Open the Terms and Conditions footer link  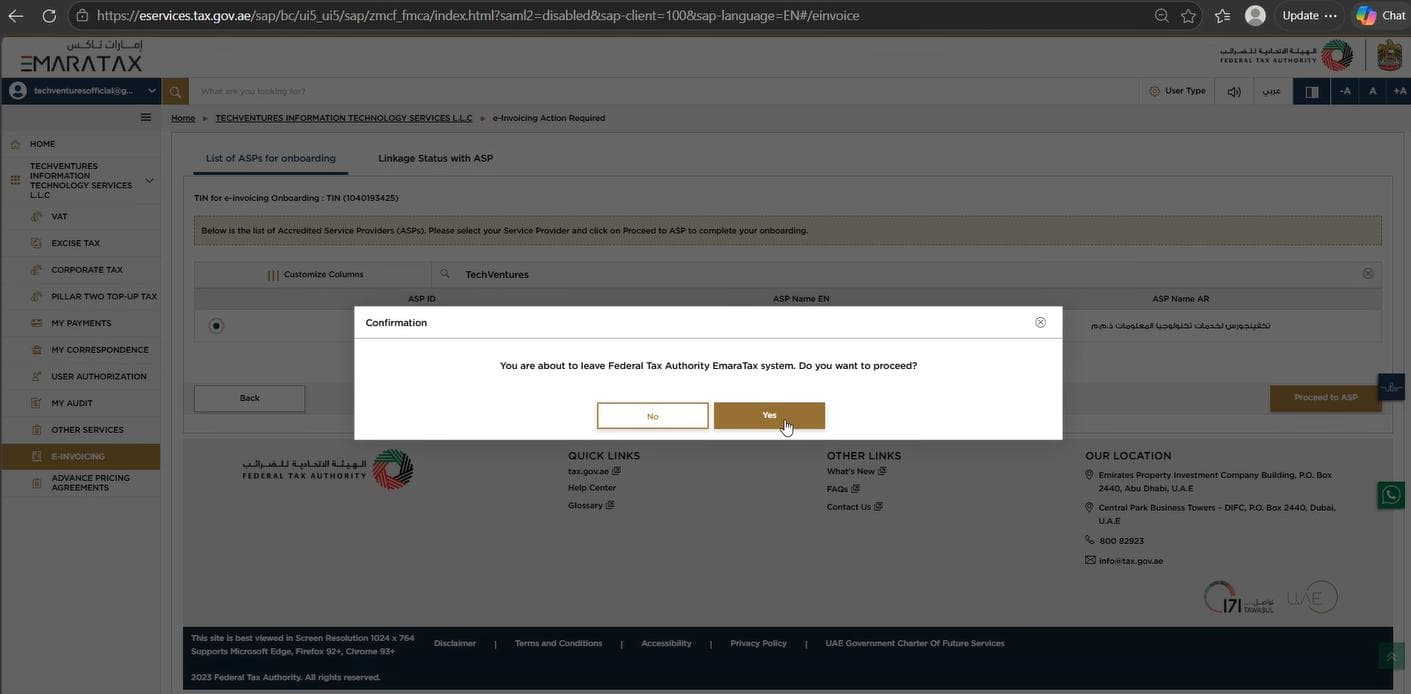(558, 643)
